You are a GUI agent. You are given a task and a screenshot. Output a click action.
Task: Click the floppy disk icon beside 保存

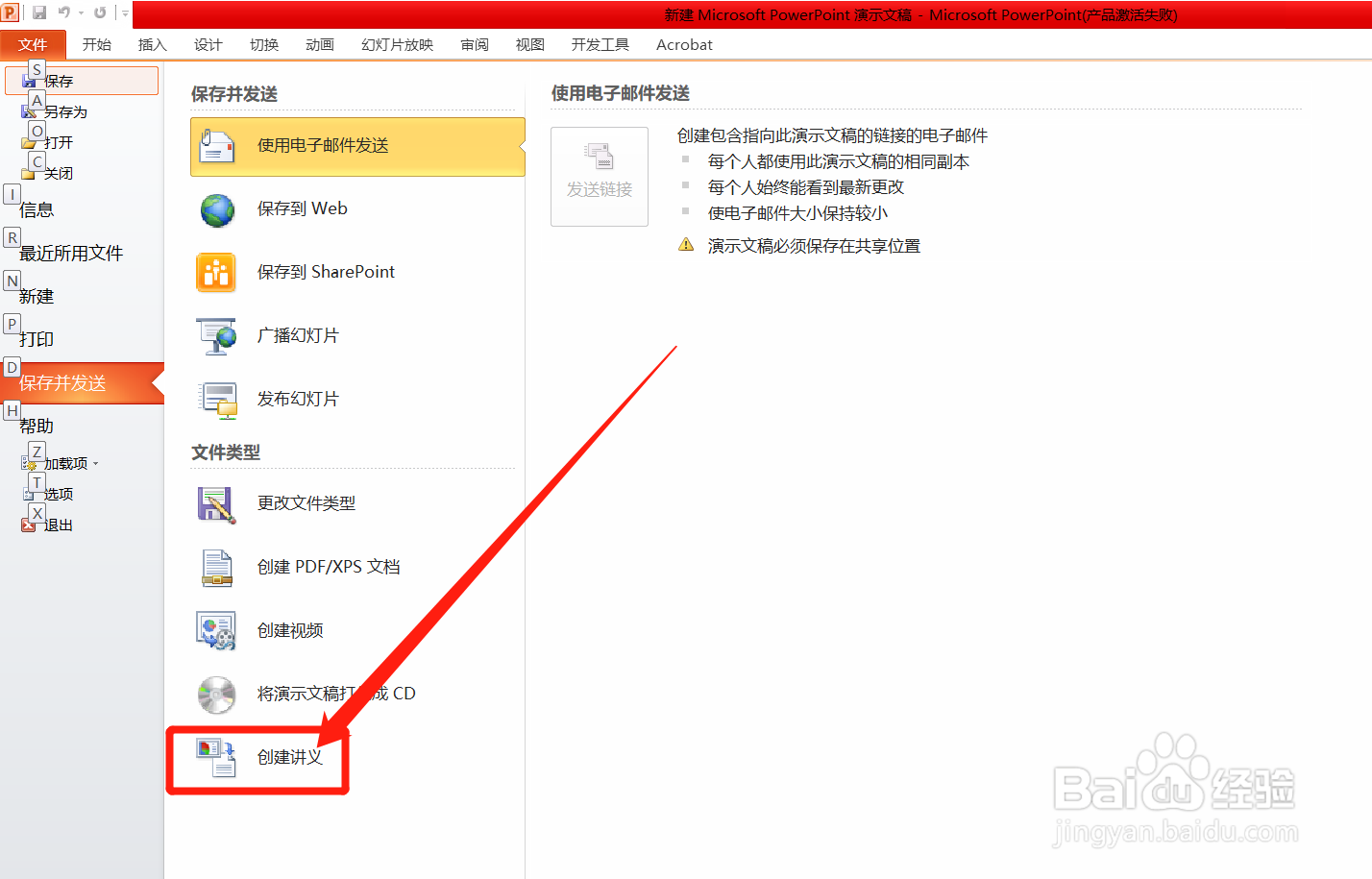click(29, 82)
